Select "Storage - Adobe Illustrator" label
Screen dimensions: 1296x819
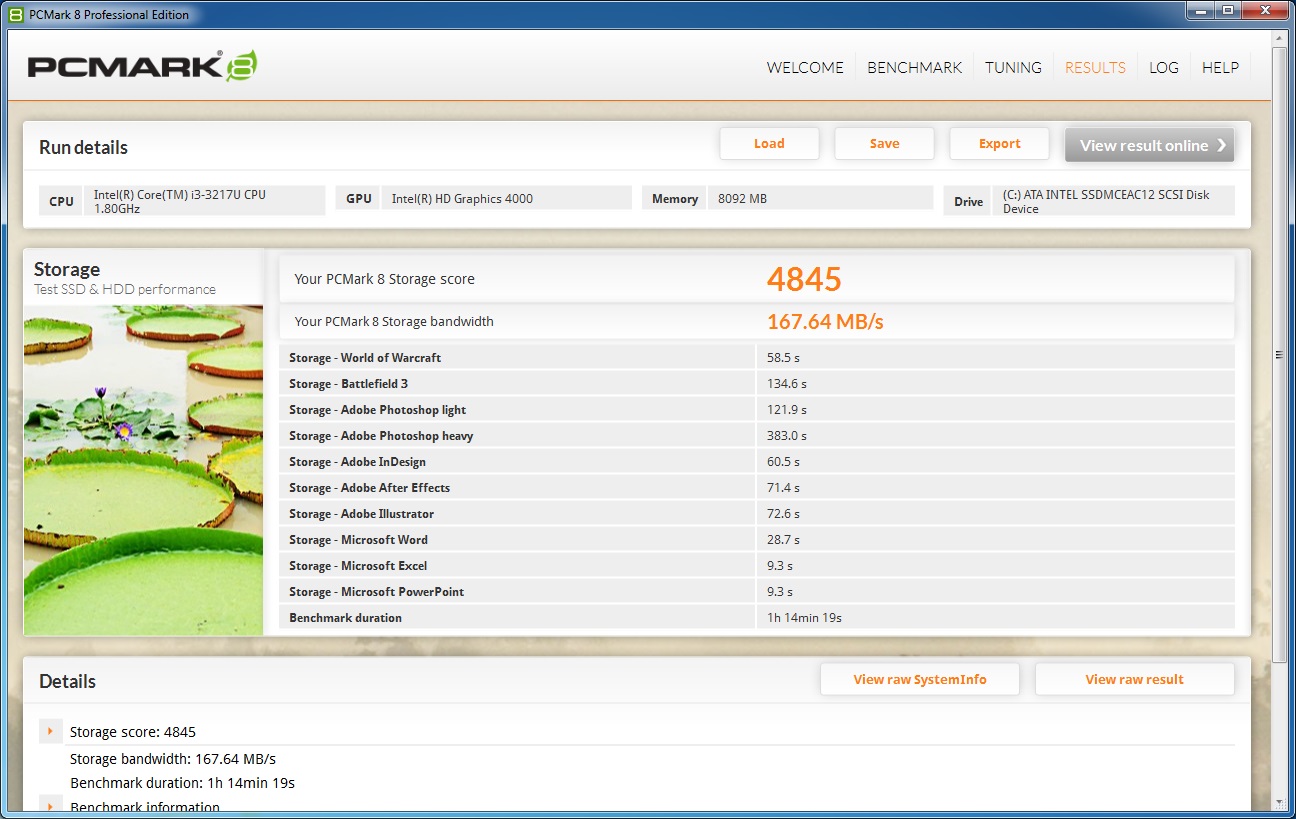click(361, 514)
